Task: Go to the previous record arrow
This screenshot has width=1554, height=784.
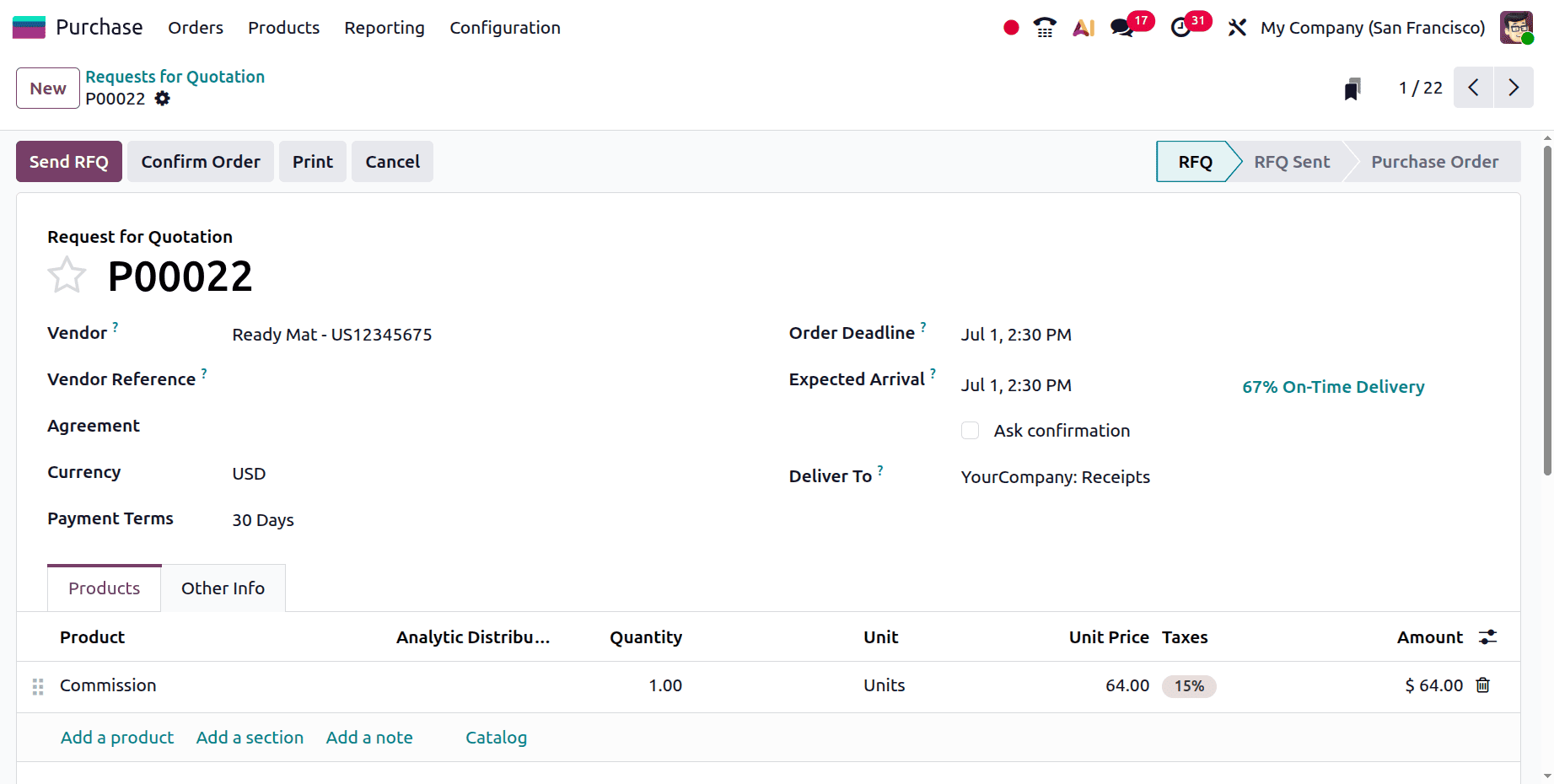Action: (x=1473, y=88)
